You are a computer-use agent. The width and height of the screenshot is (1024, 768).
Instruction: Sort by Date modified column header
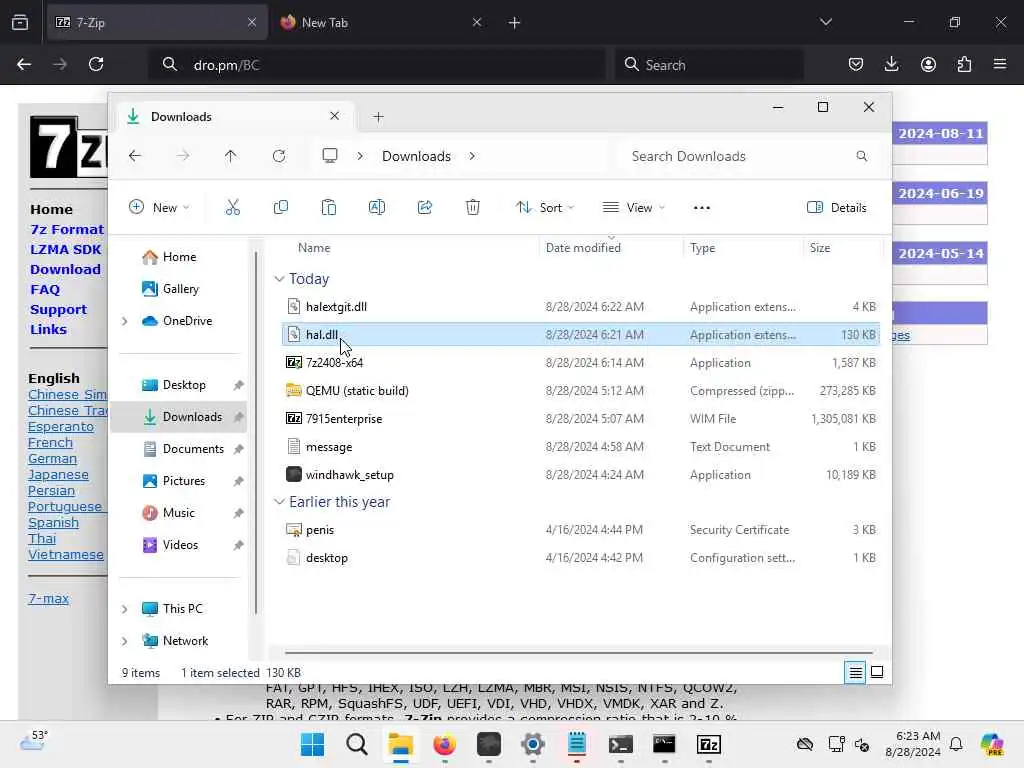click(x=583, y=248)
